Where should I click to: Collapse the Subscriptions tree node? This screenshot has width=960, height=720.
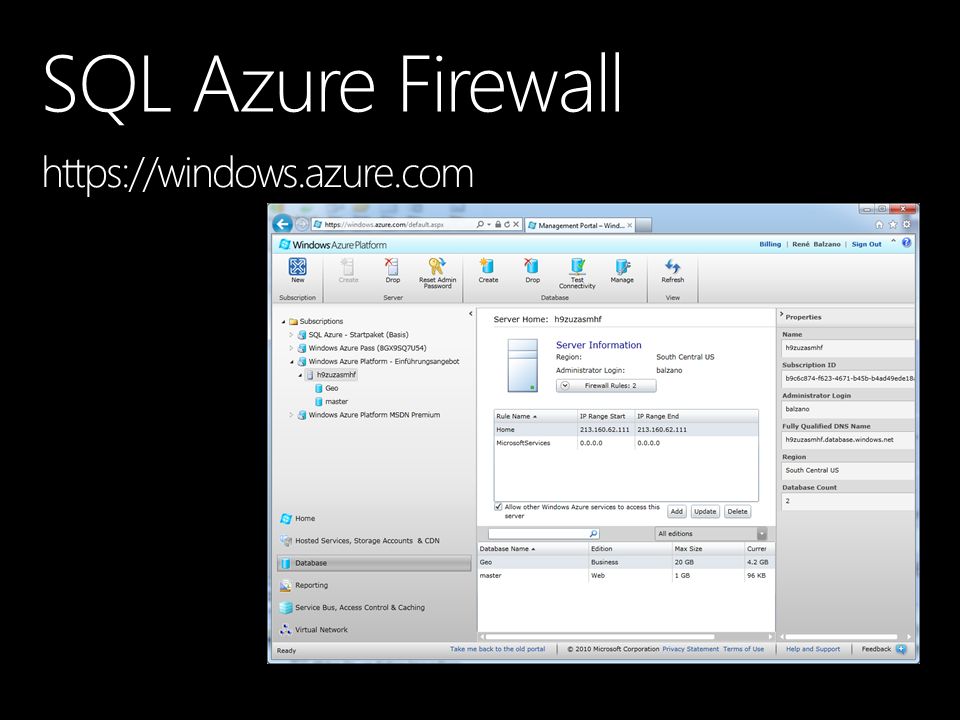pyautogui.click(x=283, y=321)
